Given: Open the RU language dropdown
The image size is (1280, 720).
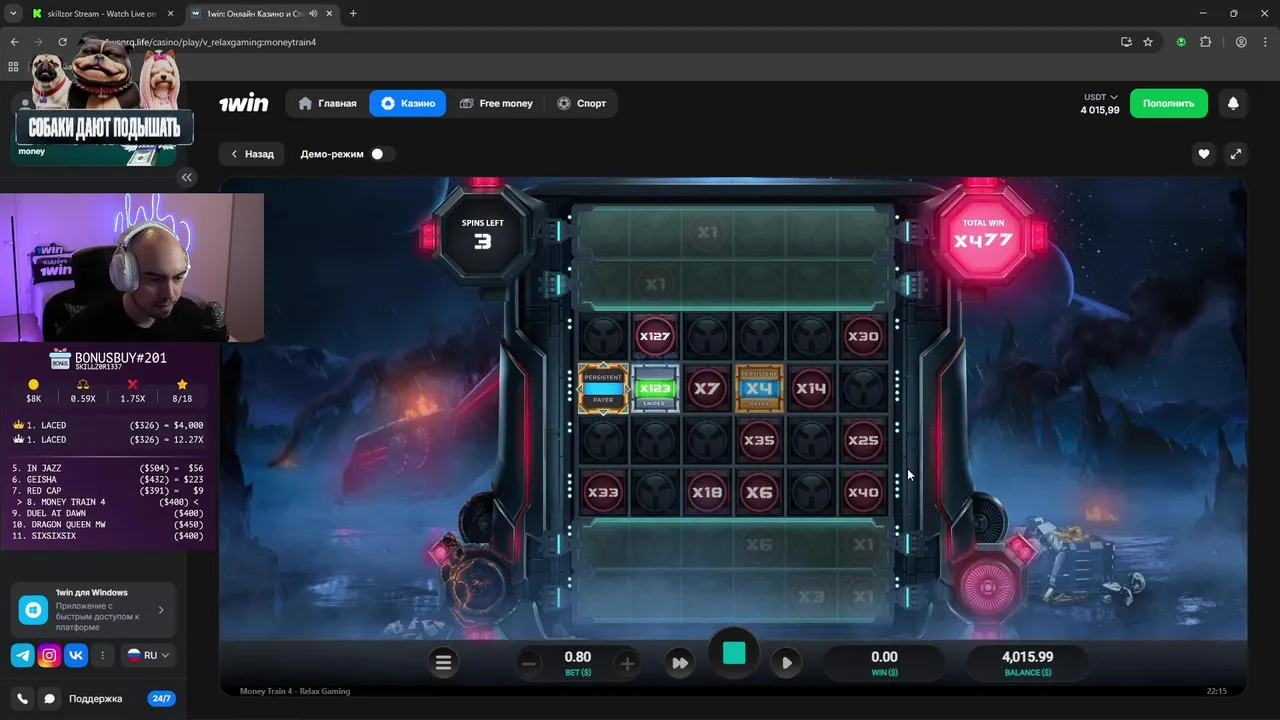Looking at the screenshot, I should click(148, 655).
